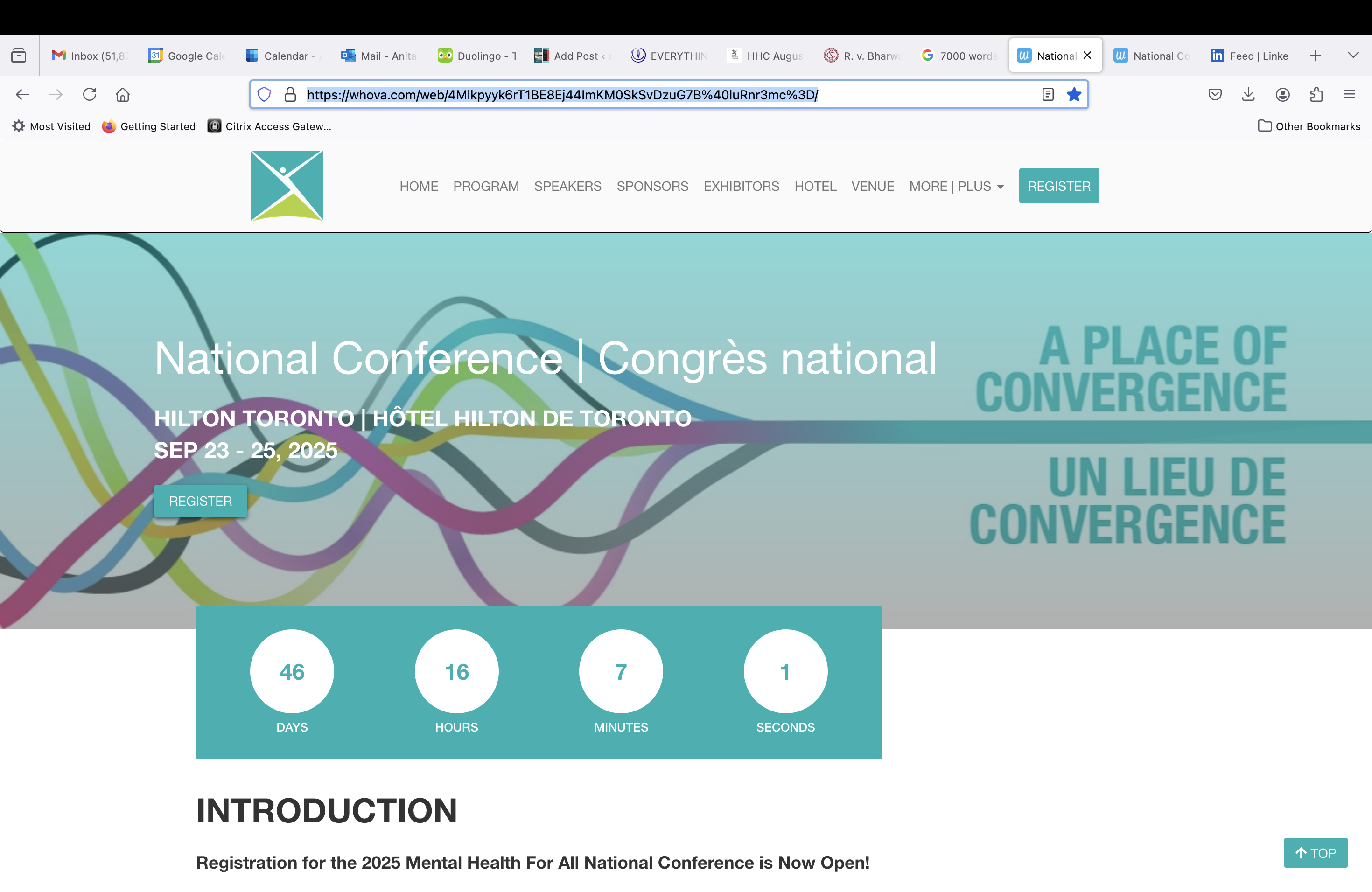This screenshot has height=892, width=1372.
Task: Toggle reader view icon in address bar
Action: 1048,95
